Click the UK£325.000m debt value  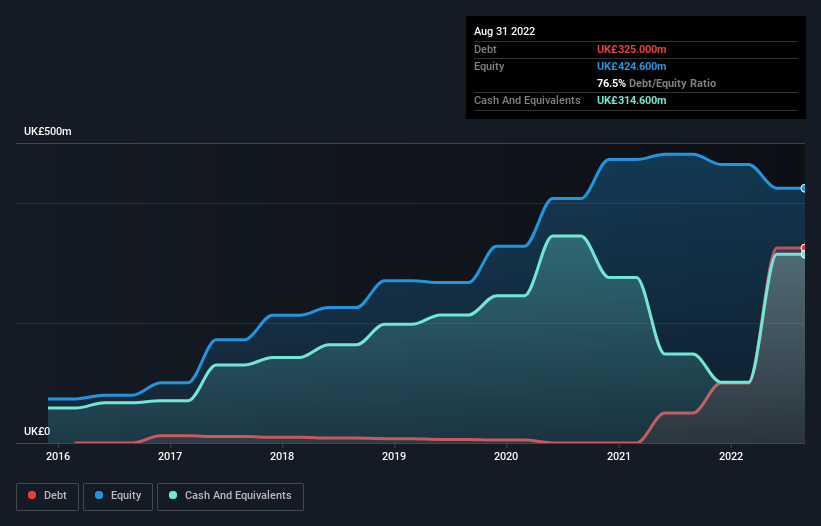pos(631,49)
